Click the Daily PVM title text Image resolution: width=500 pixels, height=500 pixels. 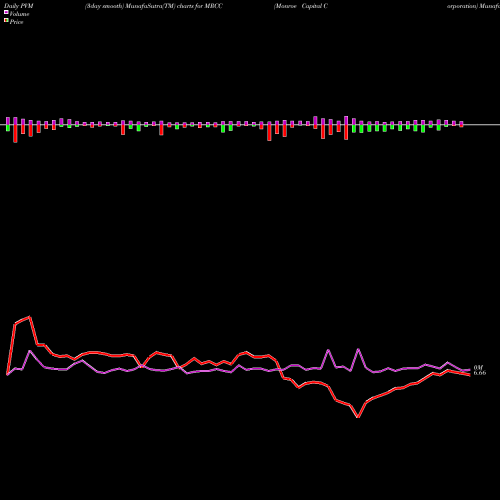(19, 6)
